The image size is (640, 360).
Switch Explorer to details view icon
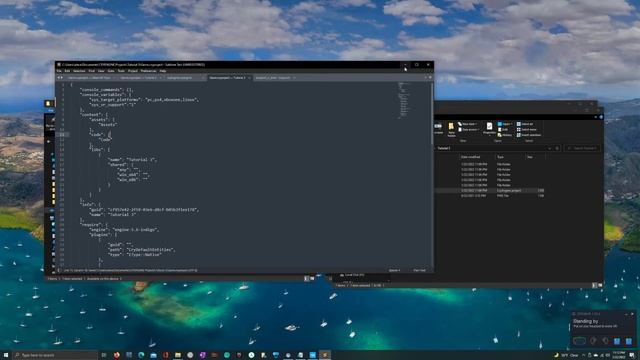[x=594, y=285]
